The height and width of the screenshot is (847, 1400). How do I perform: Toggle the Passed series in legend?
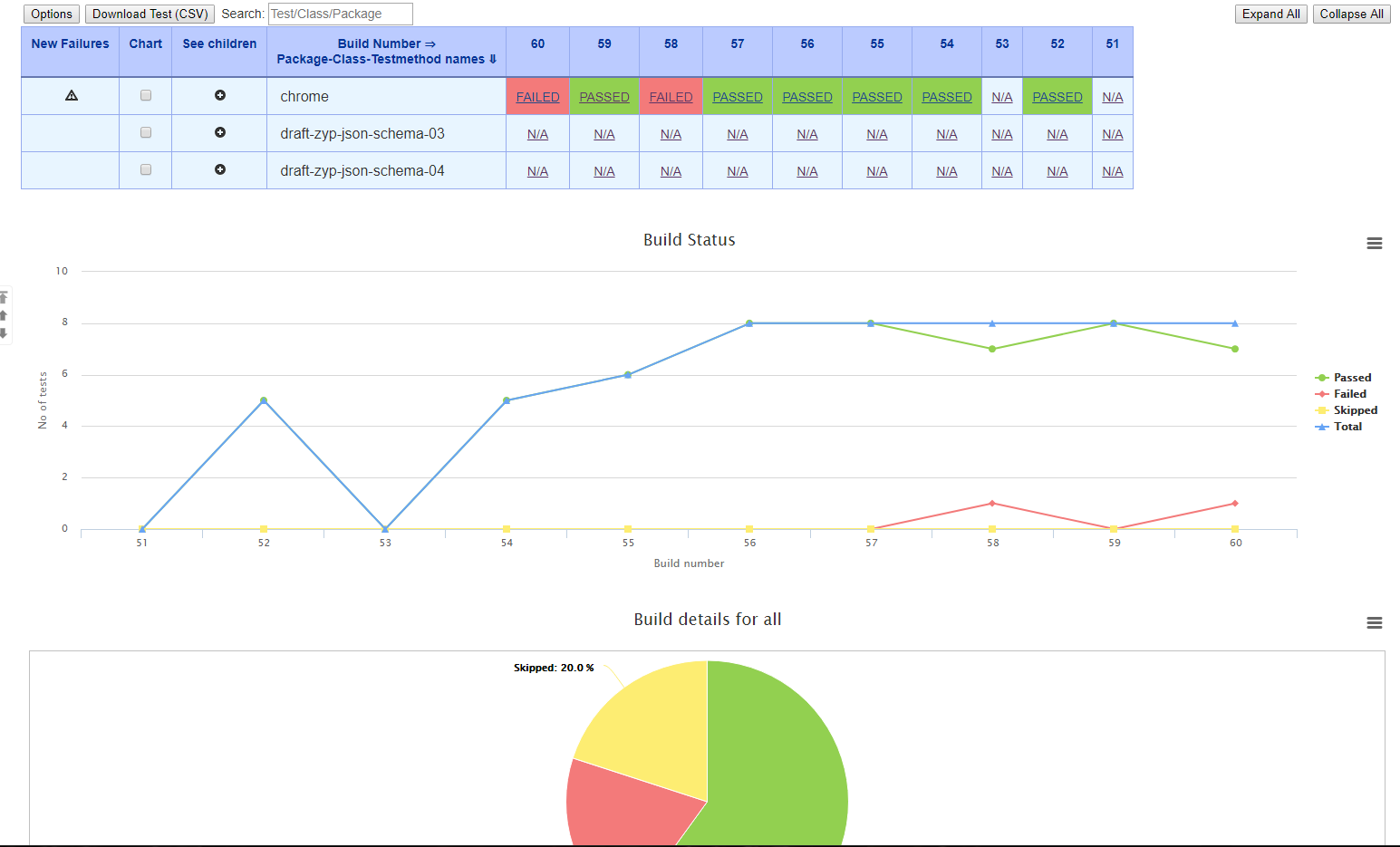(1343, 378)
